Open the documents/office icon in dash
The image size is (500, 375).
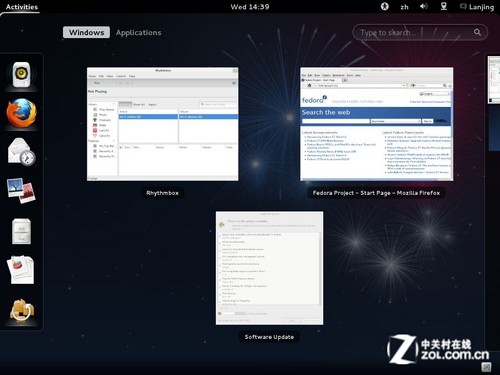21,270
